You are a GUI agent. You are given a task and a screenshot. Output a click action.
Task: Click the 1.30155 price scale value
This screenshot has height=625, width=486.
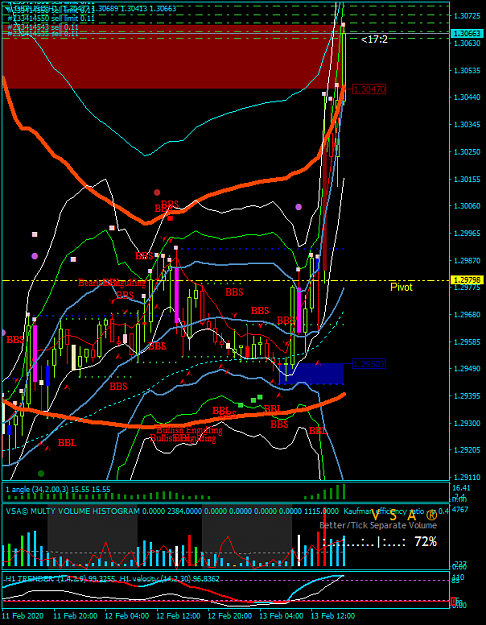click(467, 179)
